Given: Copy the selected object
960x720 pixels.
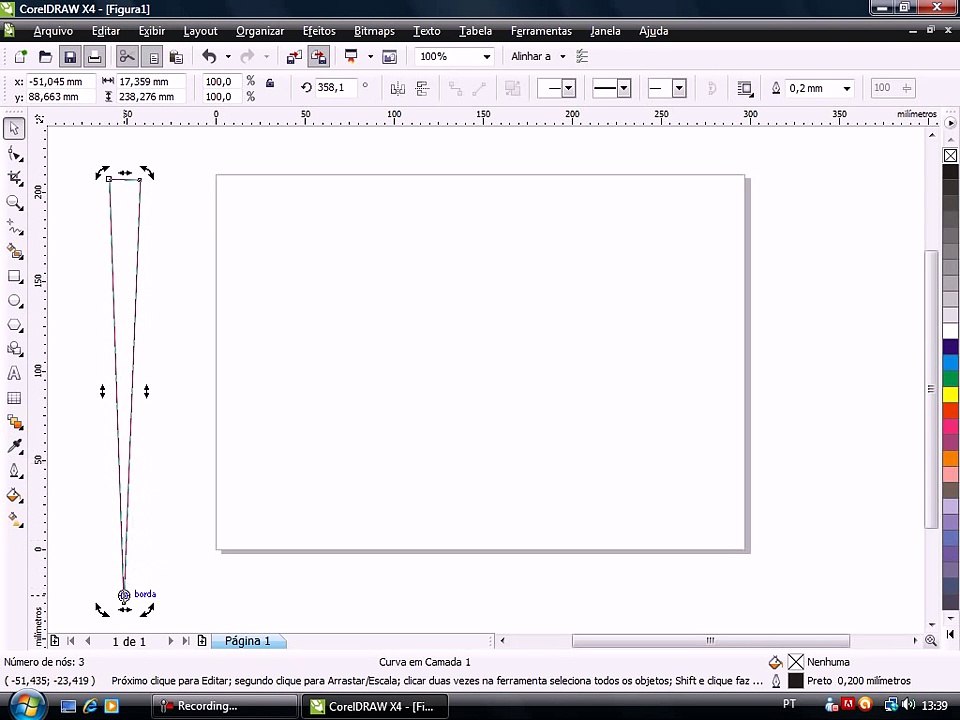Looking at the screenshot, I should [x=152, y=56].
